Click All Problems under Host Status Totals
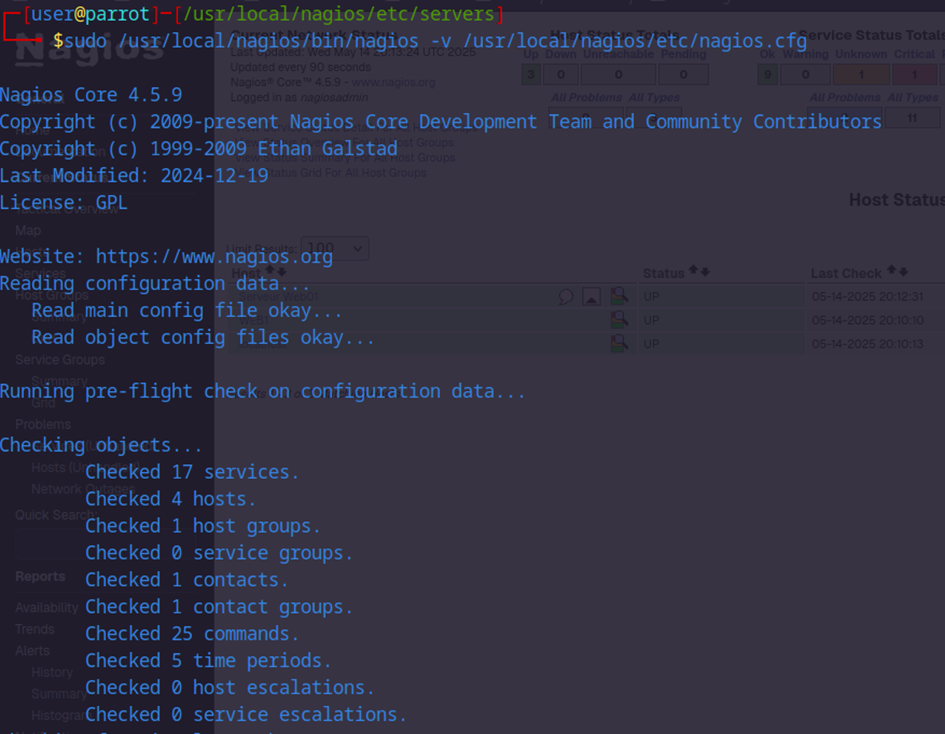Viewport: 945px width, 734px height. coord(587,98)
